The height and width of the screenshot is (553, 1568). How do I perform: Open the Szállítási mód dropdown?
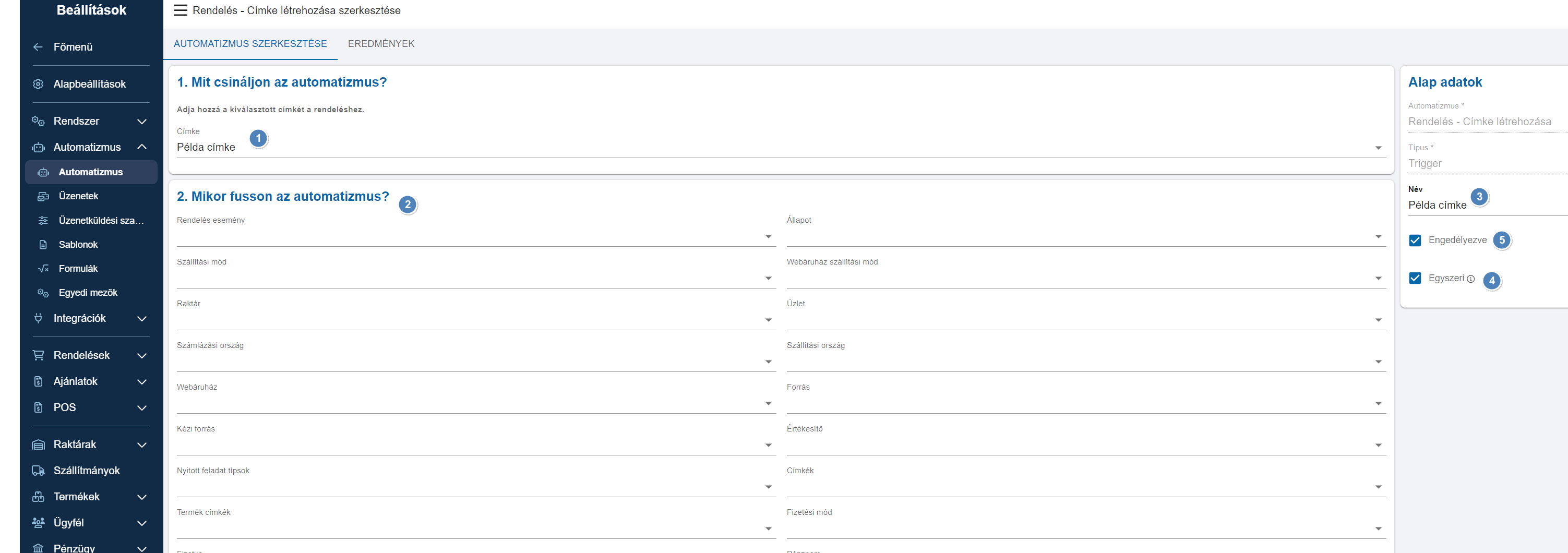476,278
